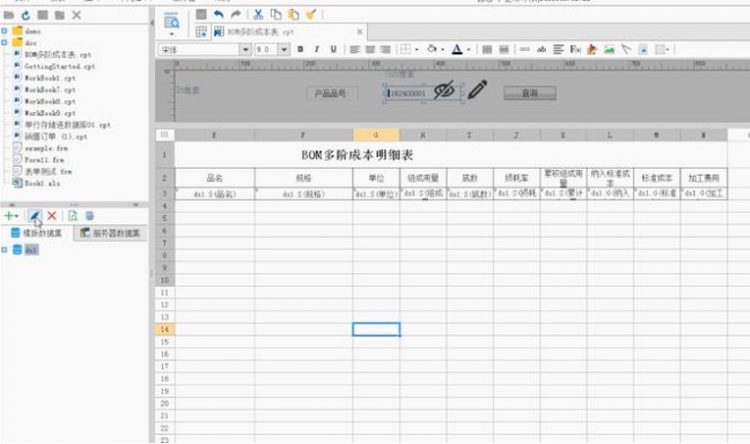Screen dimensions: 750x444
Task: Click the edit dataset pencil icon
Action: 34,216
